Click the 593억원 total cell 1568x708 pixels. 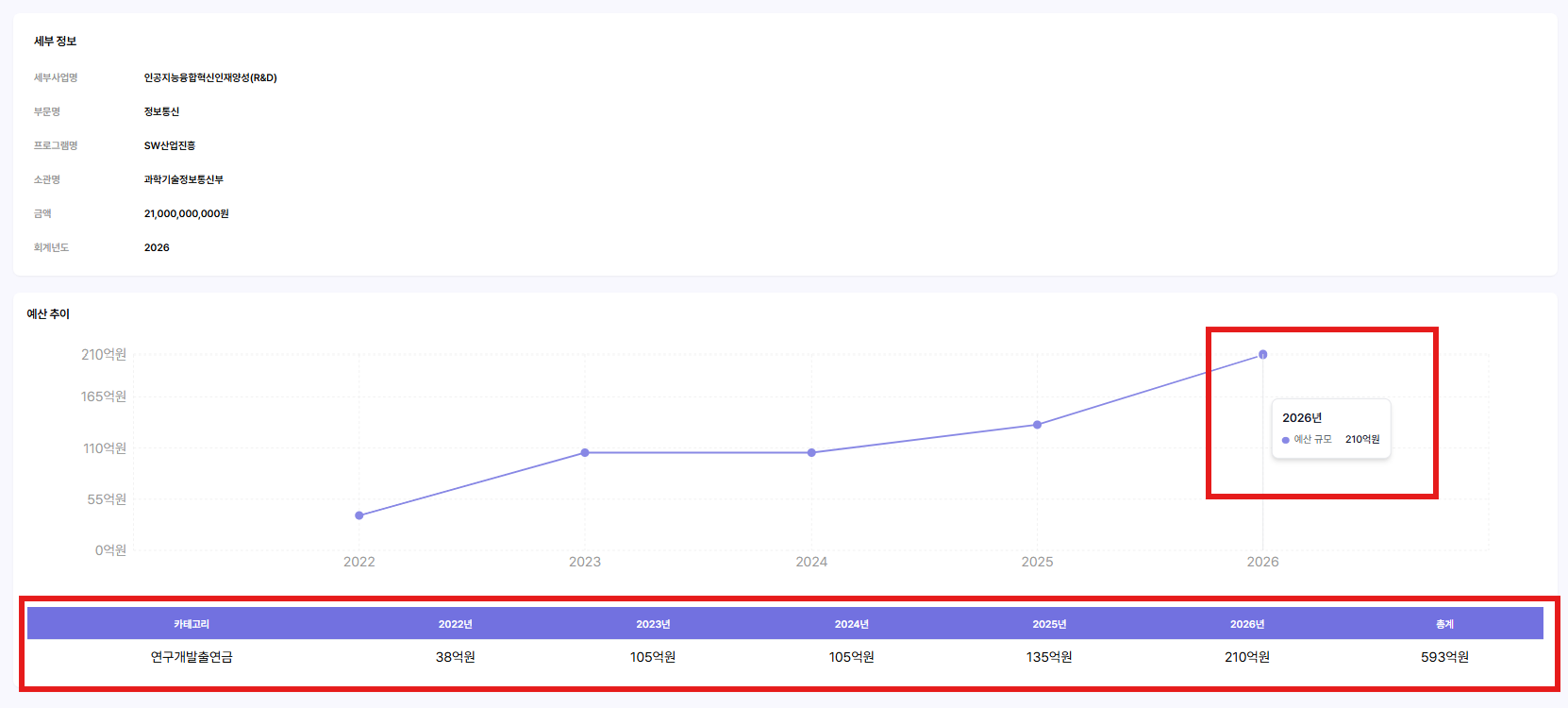click(1444, 657)
